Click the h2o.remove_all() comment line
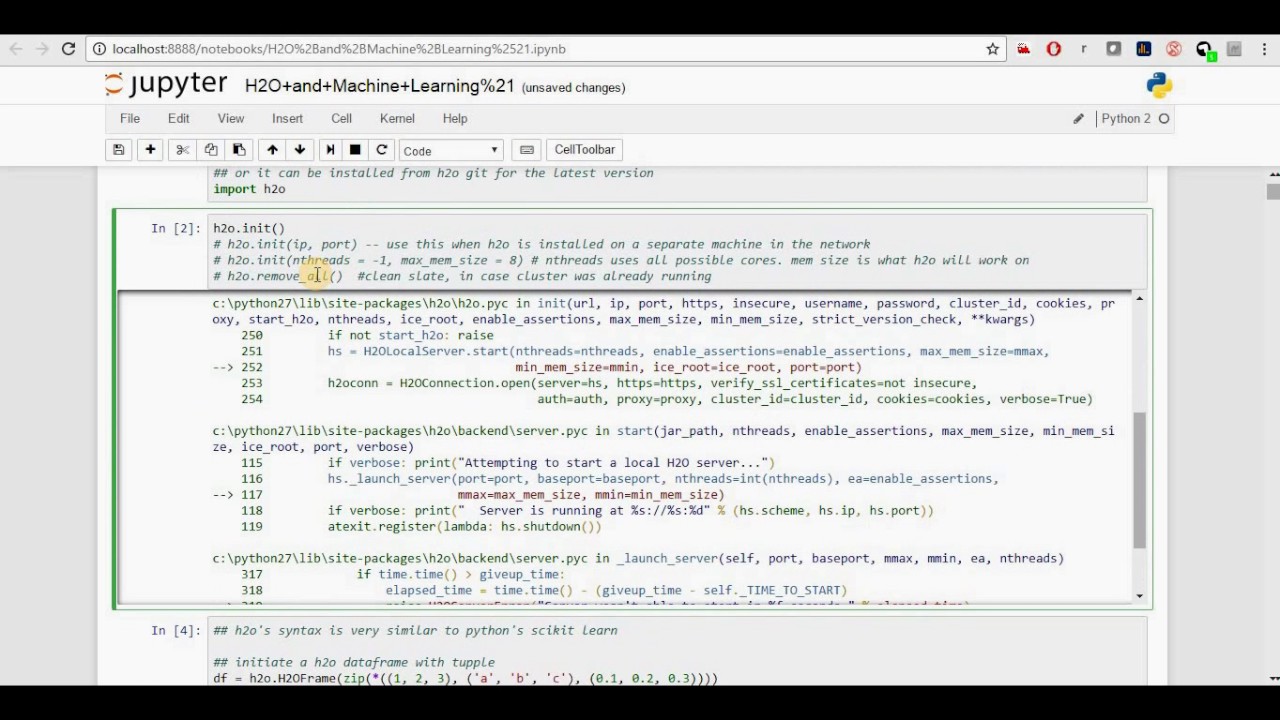This screenshot has height=720, width=1280. click(462, 276)
